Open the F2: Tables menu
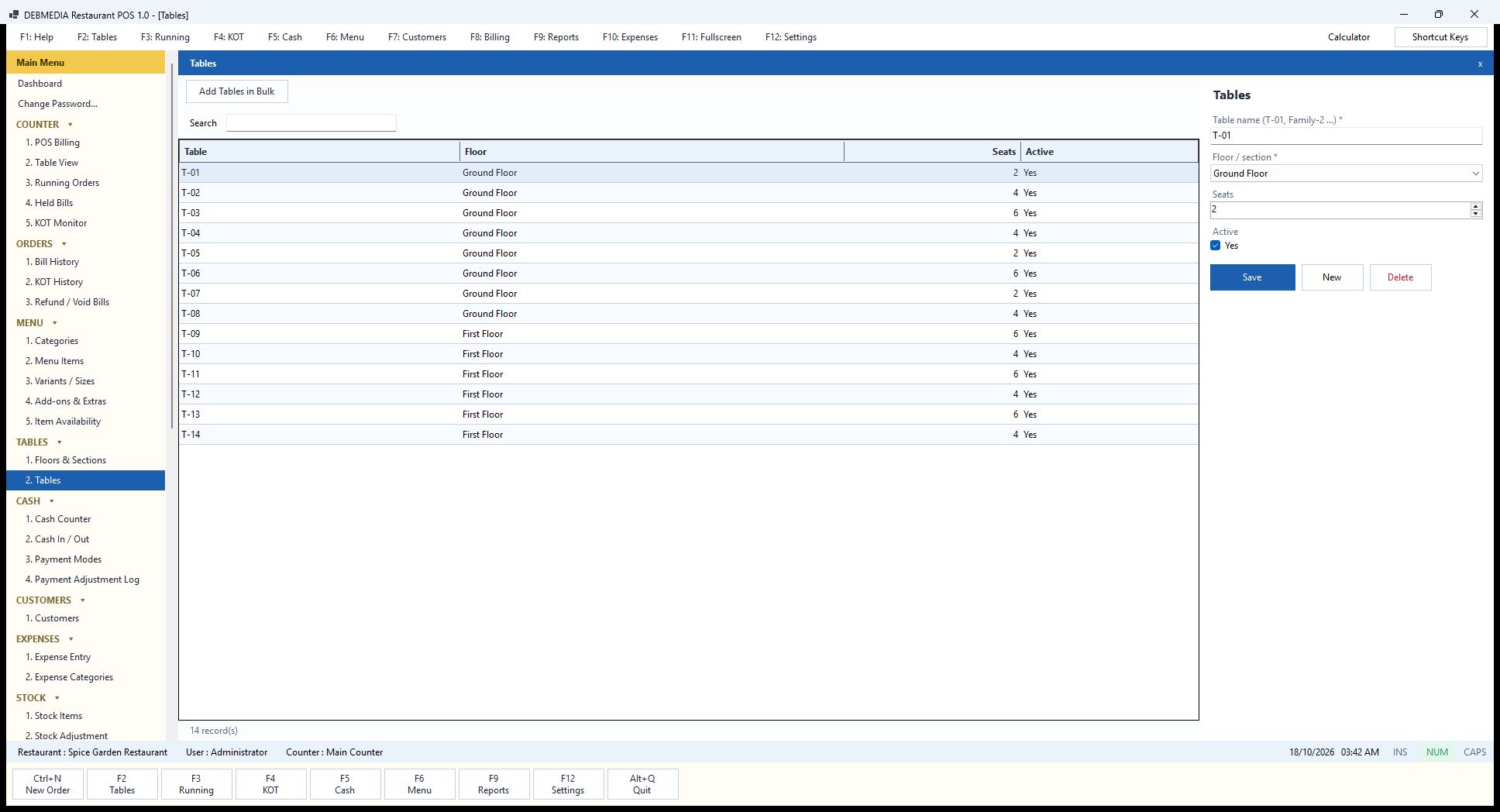This screenshot has width=1500, height=812. pos(97,37)
